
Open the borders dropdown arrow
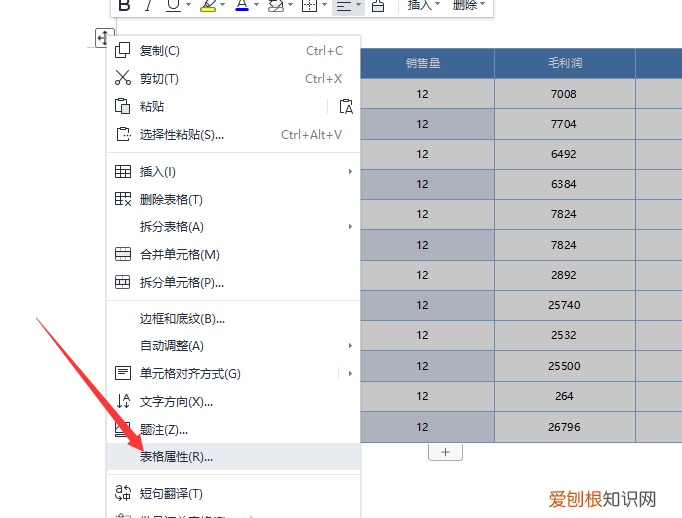(324, 5)
